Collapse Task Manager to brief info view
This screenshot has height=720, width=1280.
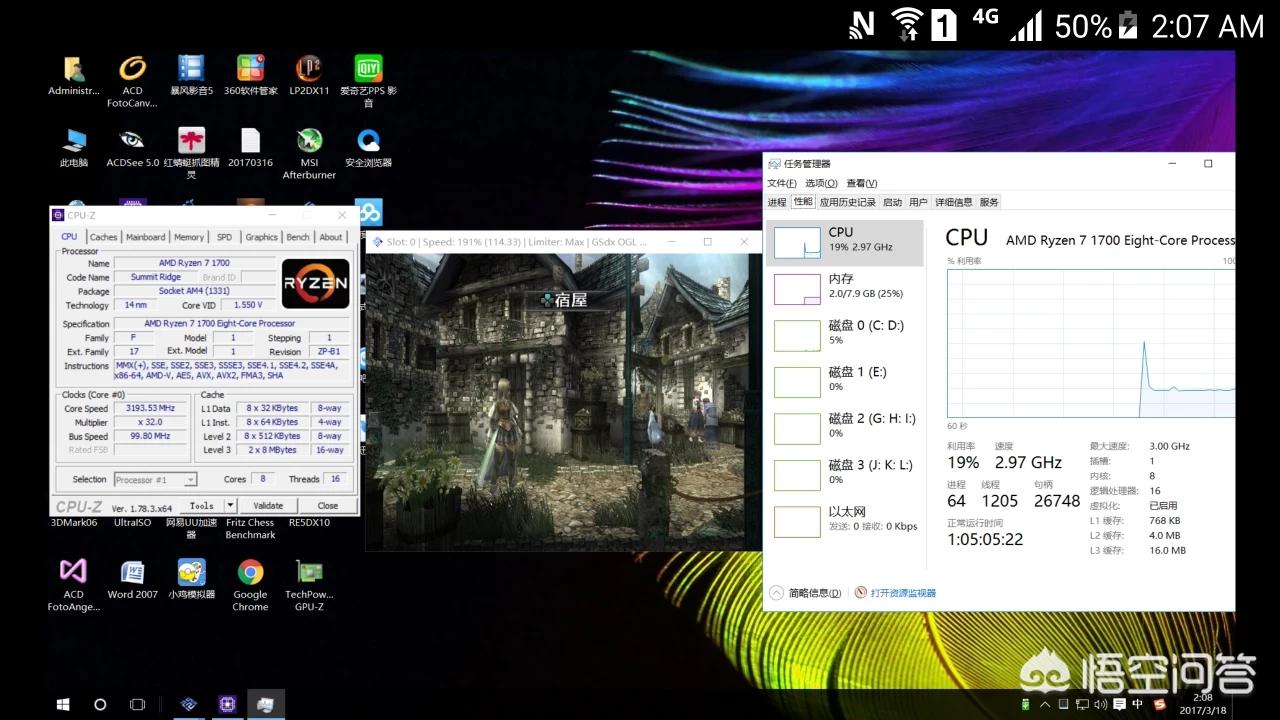tap(805, 593)
